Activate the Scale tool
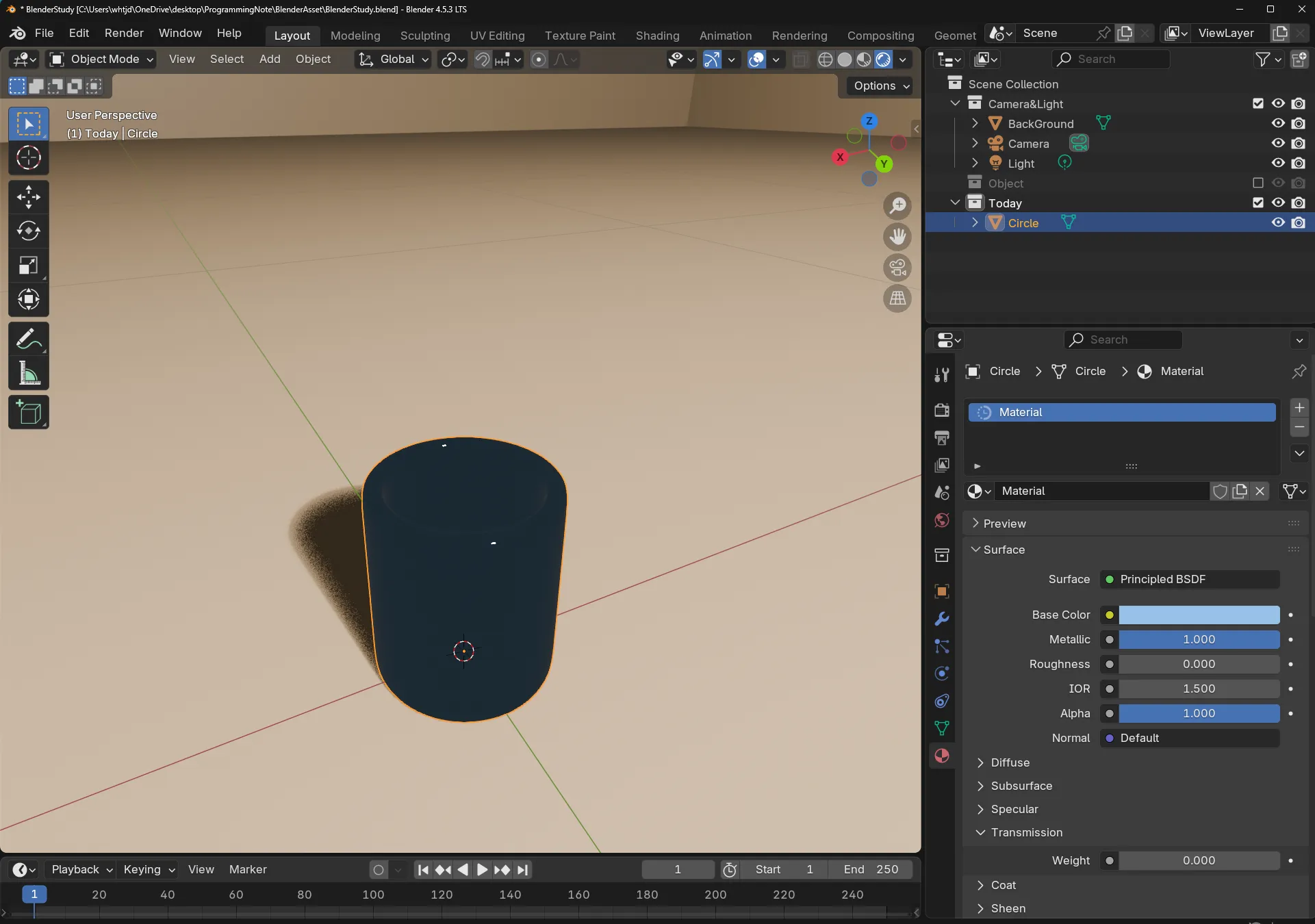The image size is (1315, 924). [28, 266]
